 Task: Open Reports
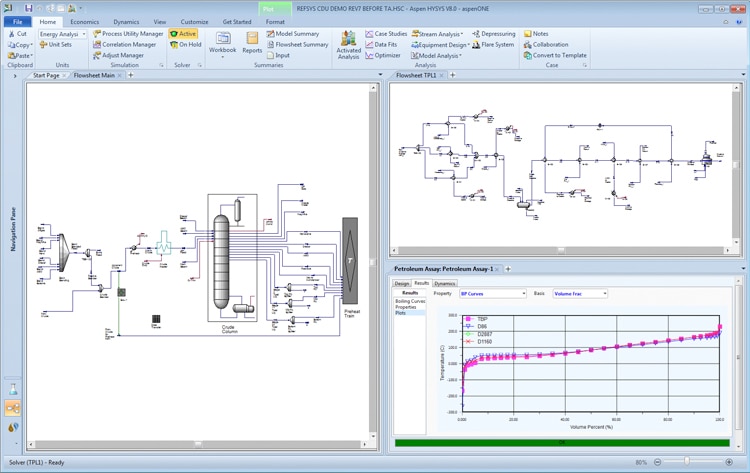(252, 43)
